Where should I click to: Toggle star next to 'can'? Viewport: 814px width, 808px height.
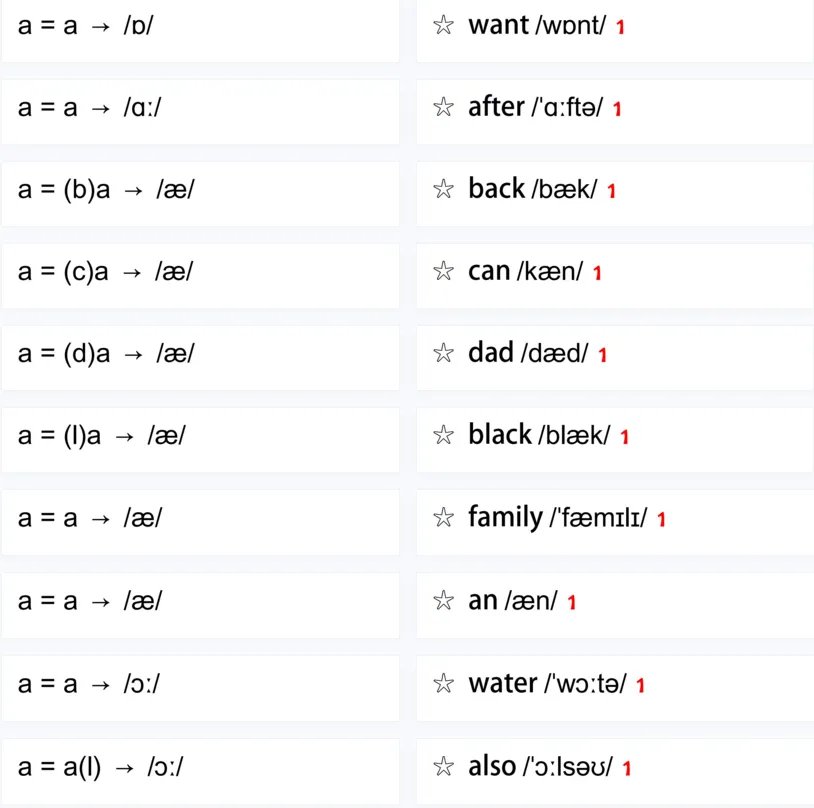click(x=443, y=271)
